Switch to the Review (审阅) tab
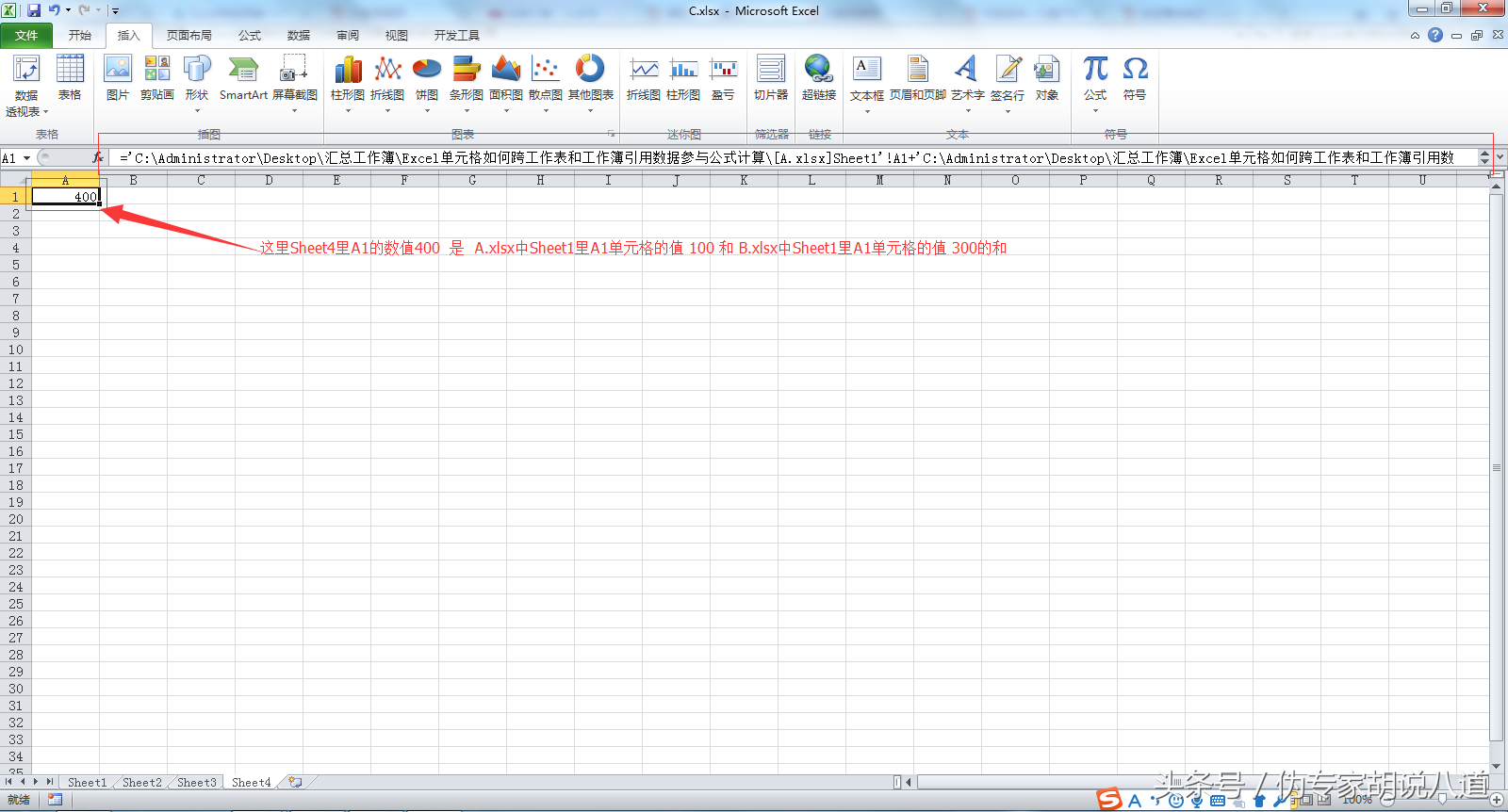Screen dimensions: 1508x812 pos(348,36)
